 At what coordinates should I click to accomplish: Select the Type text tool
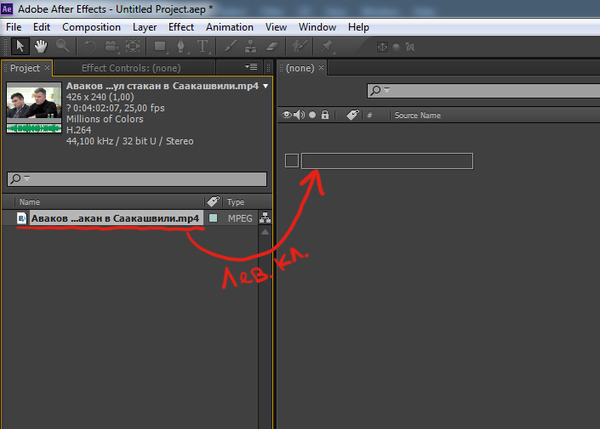(x=202, y=47)
